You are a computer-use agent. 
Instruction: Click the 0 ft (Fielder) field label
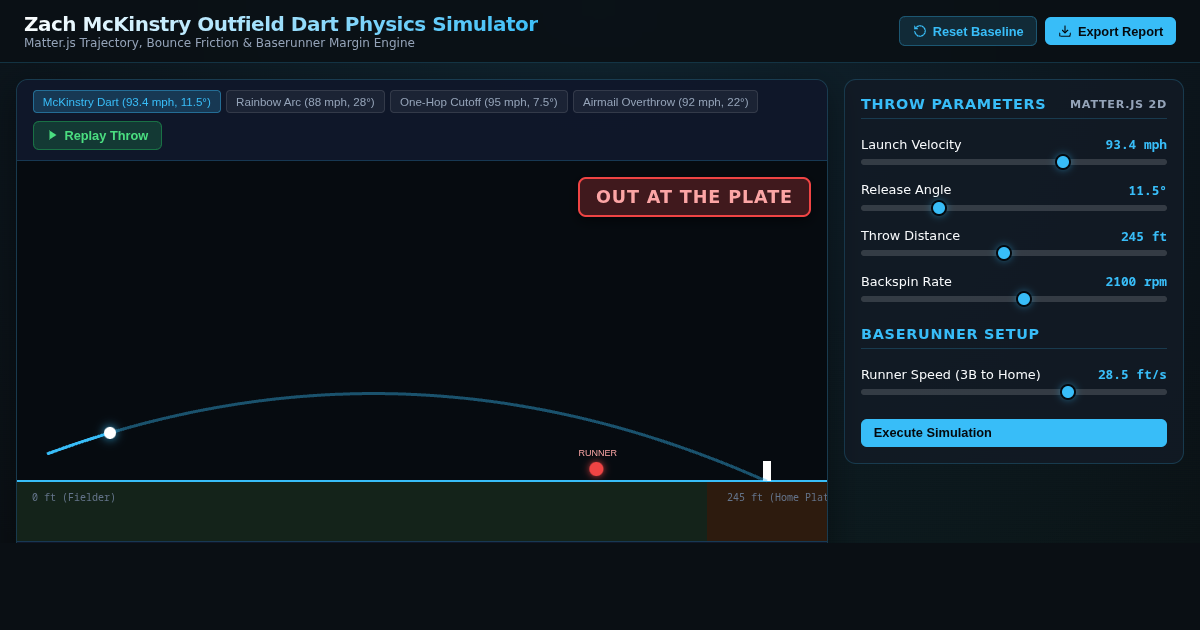coord(74,497)
